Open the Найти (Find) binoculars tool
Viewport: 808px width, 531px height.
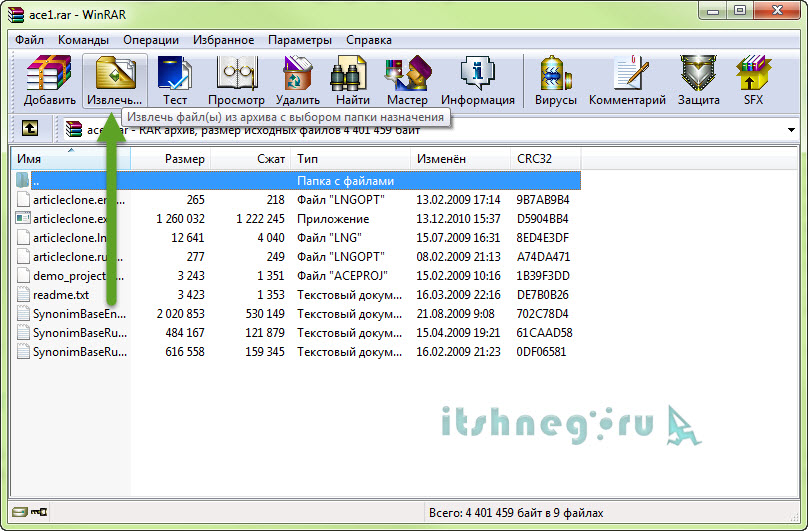tap(353, 81)
